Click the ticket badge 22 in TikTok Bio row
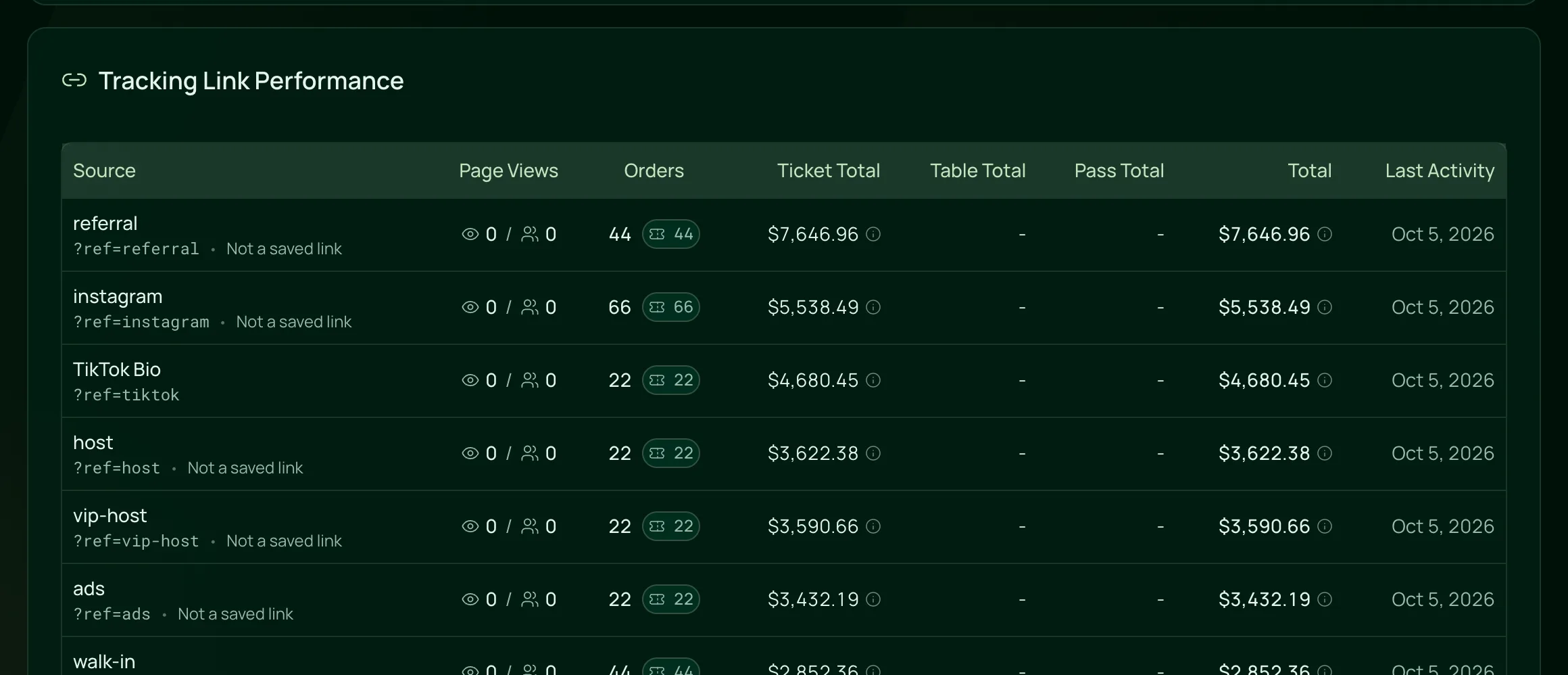Viewport: 1568px width, 675px height. coord(670,380)
